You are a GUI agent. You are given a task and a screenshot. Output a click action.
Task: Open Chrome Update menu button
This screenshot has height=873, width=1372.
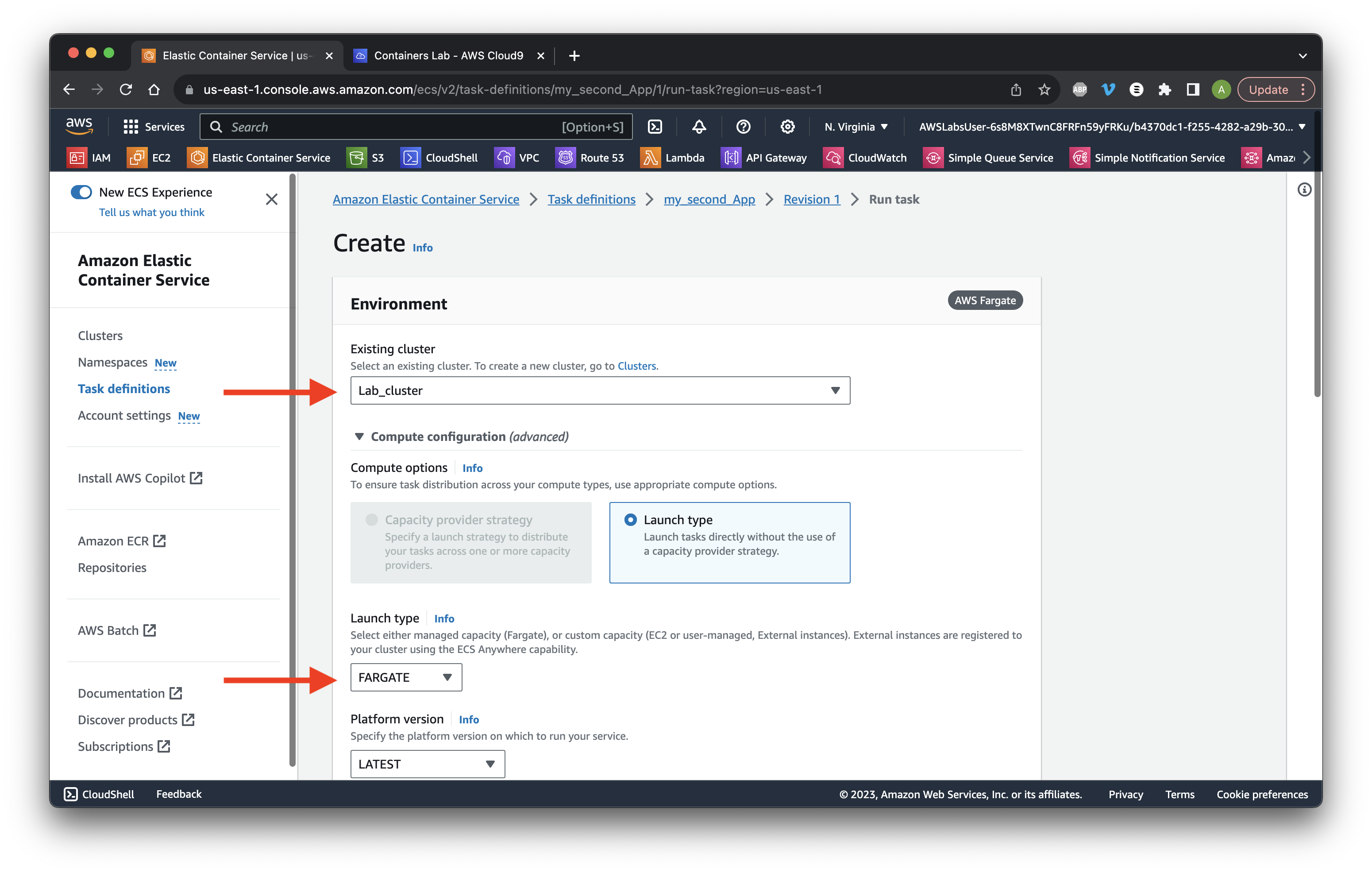pos(1276,89)
